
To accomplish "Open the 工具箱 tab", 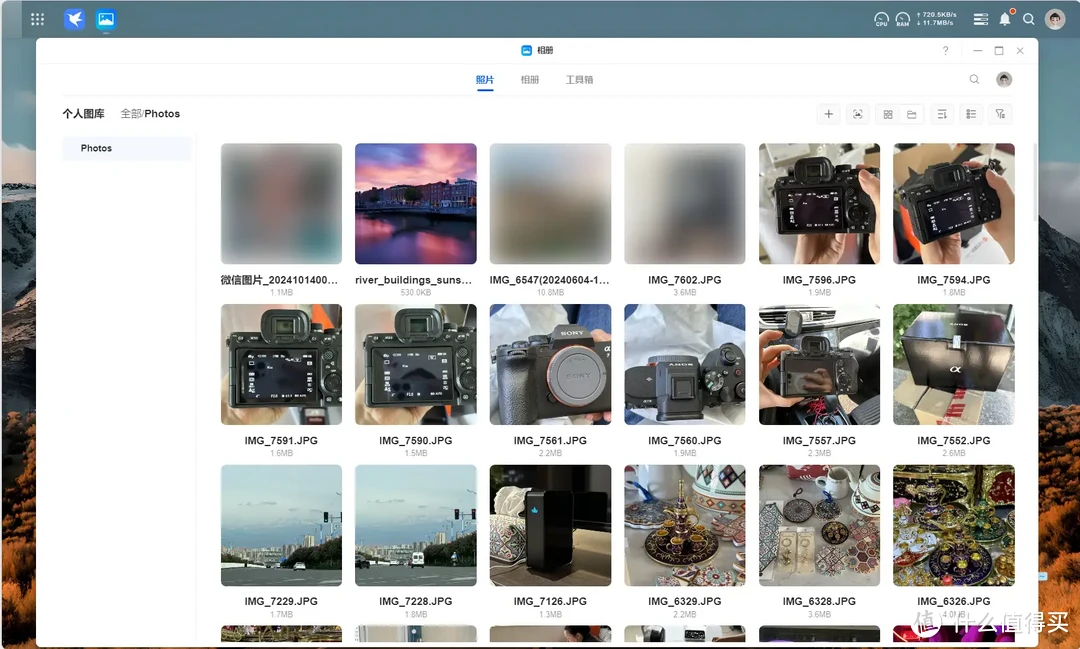I will [x=579, y=79].
